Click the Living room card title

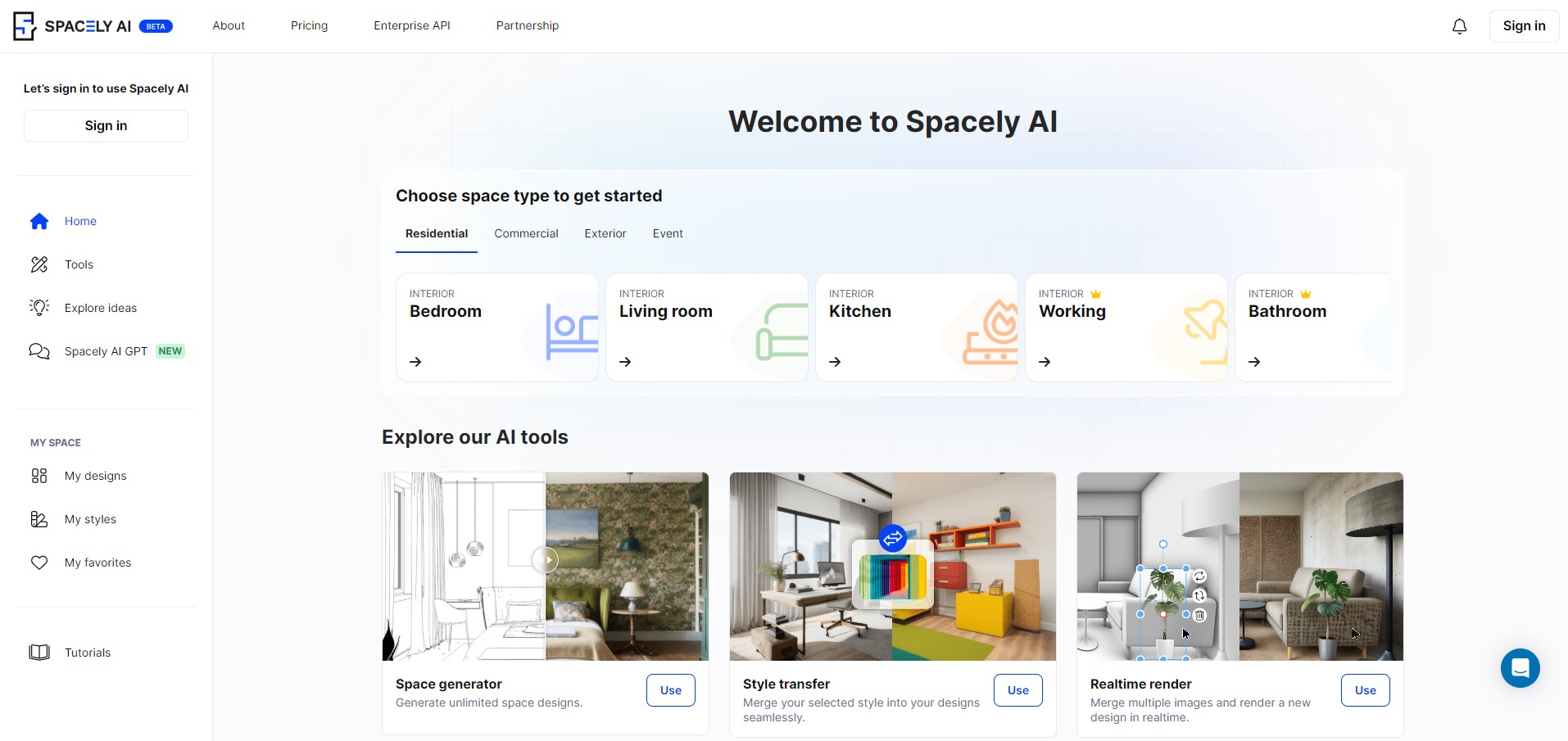click(666, 312)
